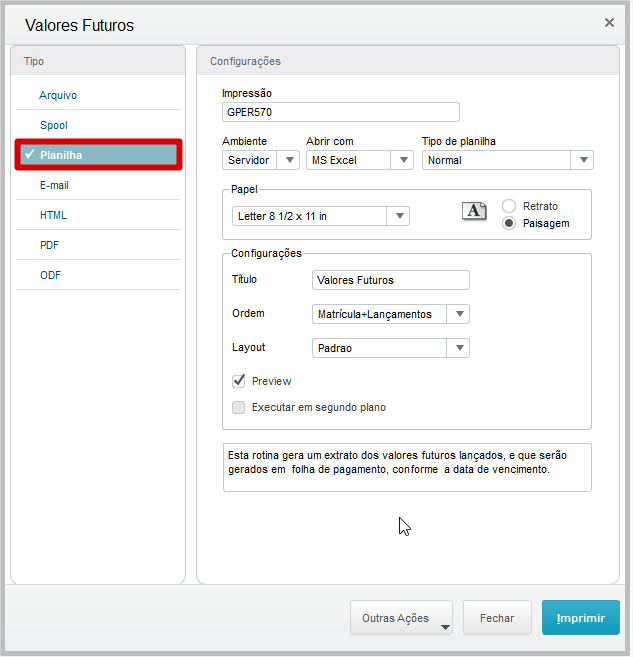Close the Valores Futuros dialog with X
The width and height of the screenshot is (633, 657).
(x=609, y=23)
